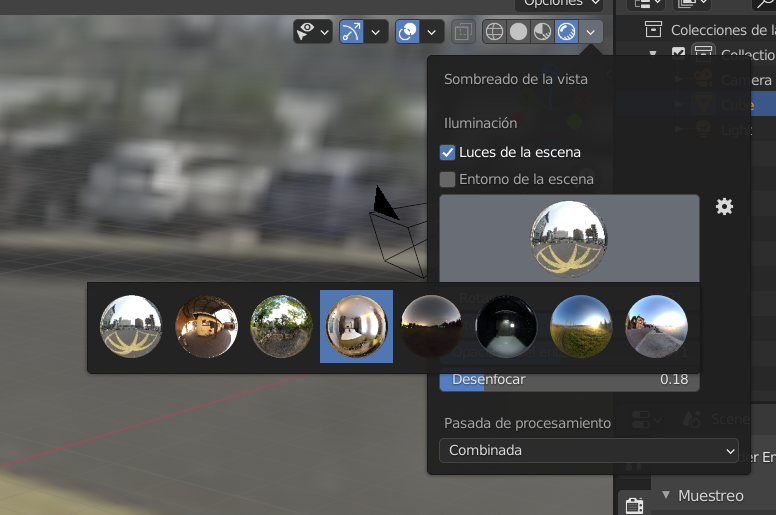Screen dimensions: 776x515
Task: Select the highlighted interior HDRI thumbnail
Action: pos(356,327)
